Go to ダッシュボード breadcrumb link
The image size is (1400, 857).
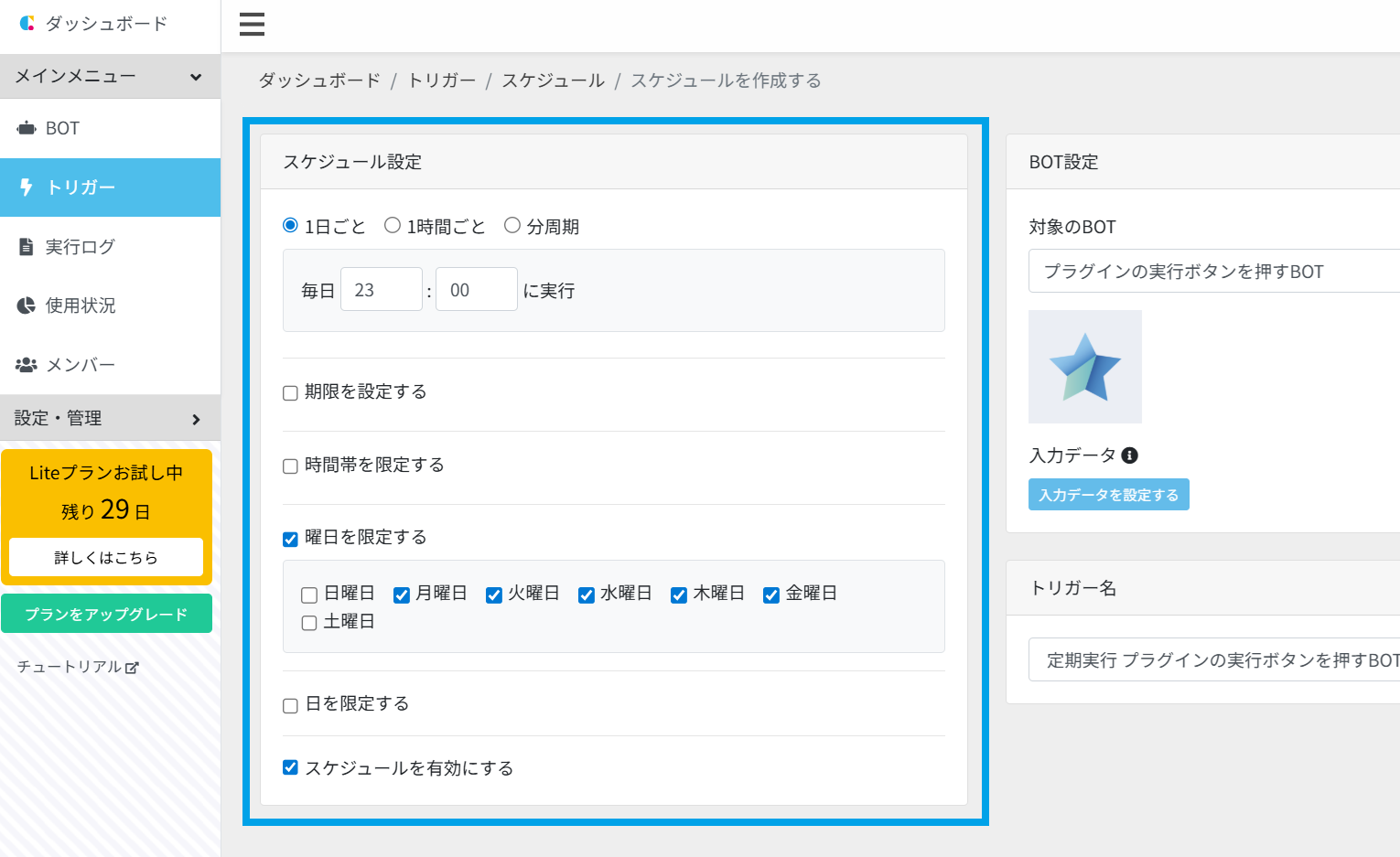click(x=319, y=80)
